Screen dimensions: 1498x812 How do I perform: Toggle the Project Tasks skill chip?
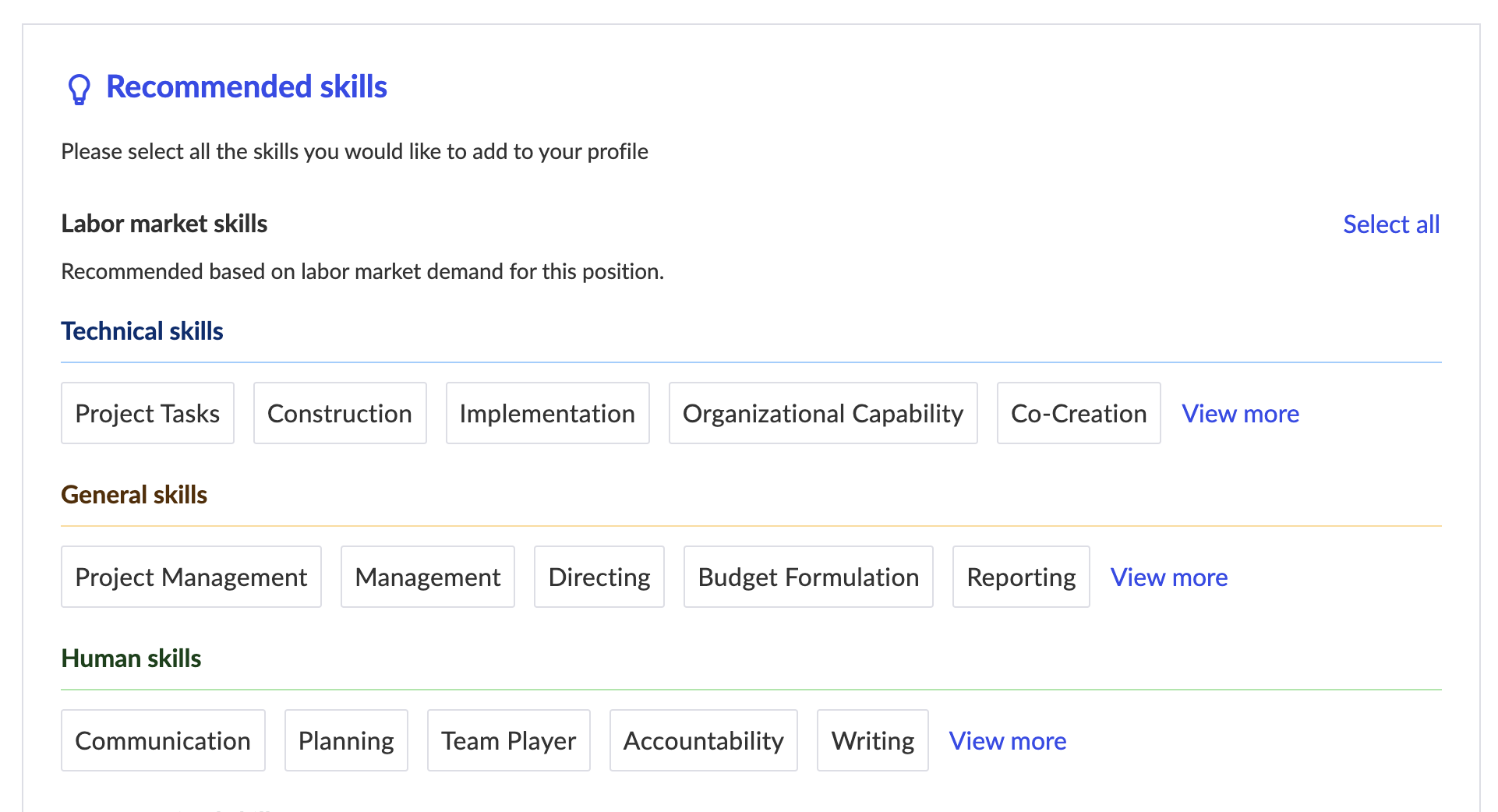click(x=147, y=413)
